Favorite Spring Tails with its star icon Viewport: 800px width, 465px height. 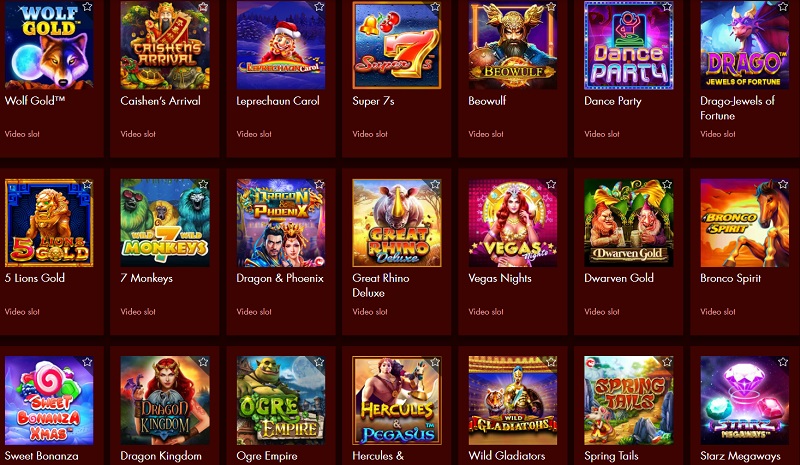click(667, 362)
